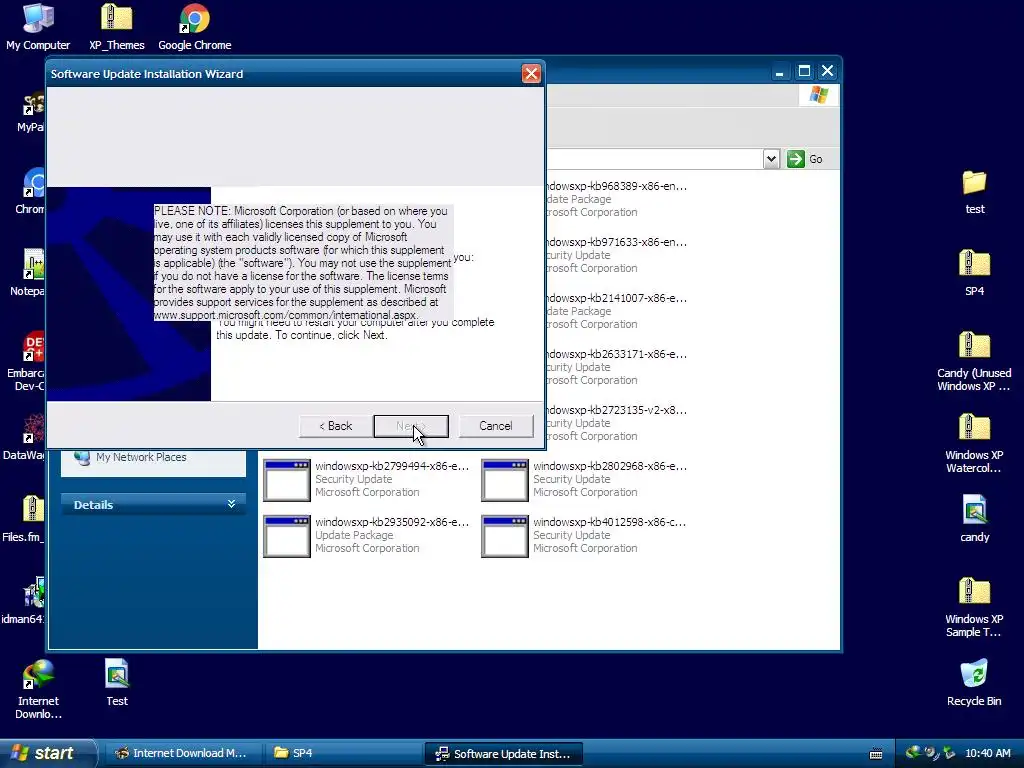Viewport: 1024px width, 768px height.
Task: Select the windowsxp-kb971633-x86 file name
Action: pos(615,242)
